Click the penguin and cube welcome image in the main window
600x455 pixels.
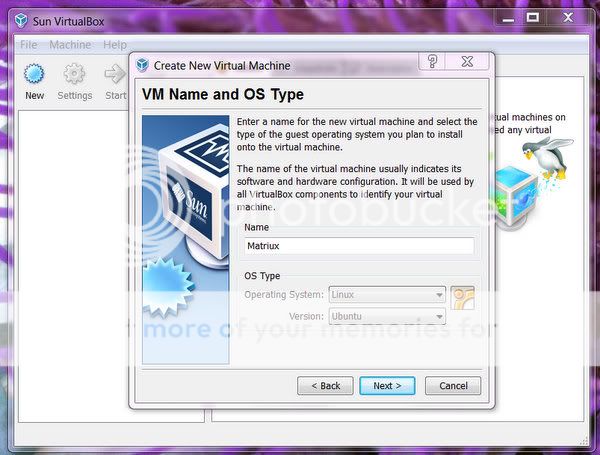click(534, 184)
